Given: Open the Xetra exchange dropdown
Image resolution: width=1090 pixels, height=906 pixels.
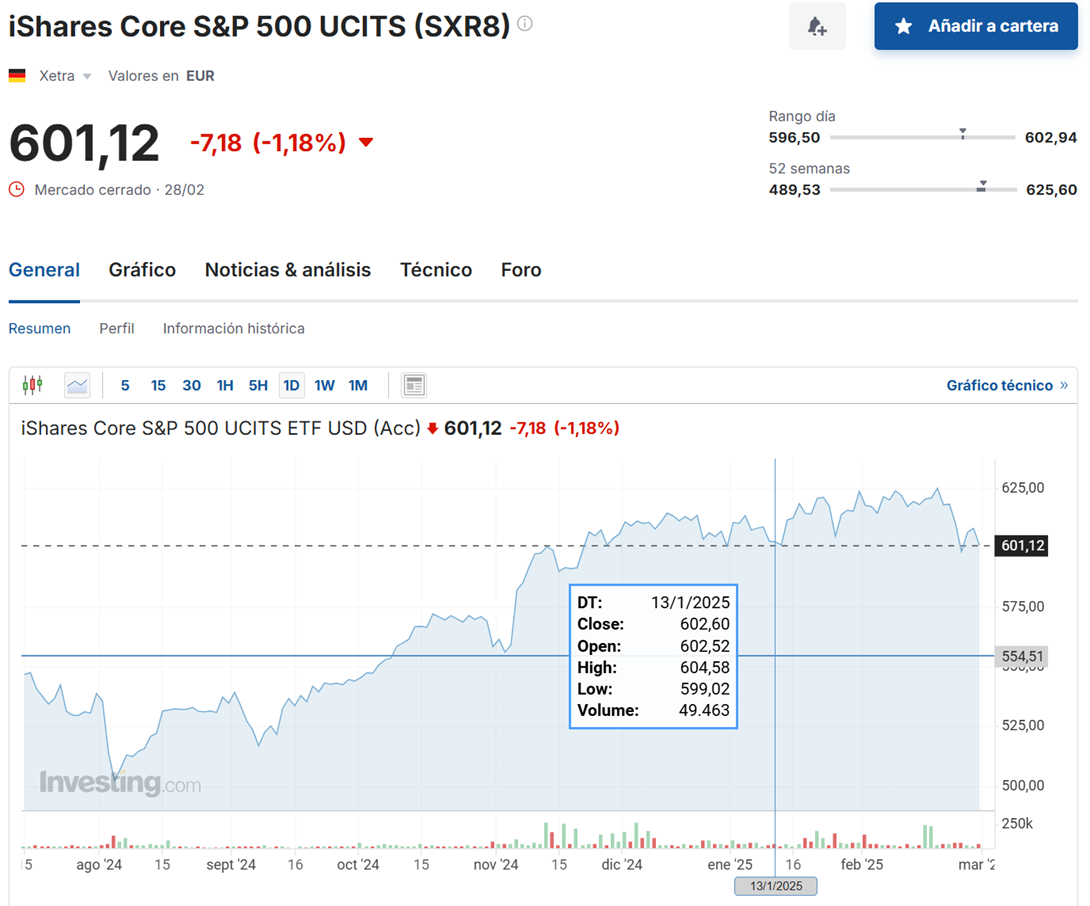Looking at the screenshot, I should pyautogui.click(x=65, y=76).
